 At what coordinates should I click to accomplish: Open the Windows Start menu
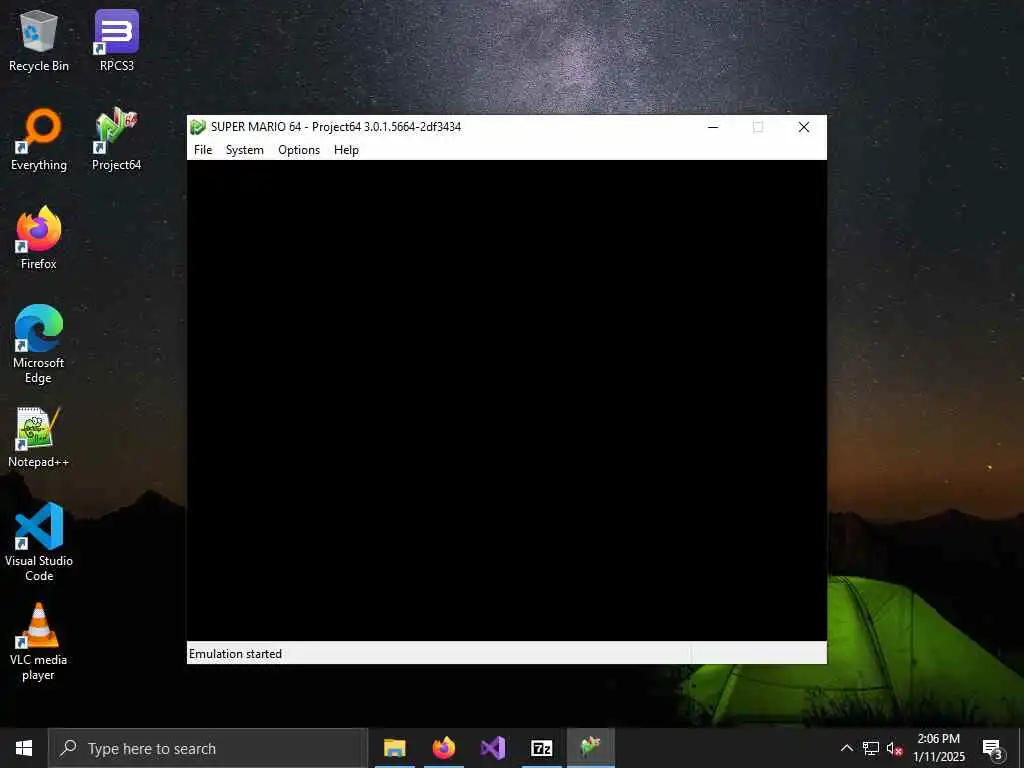point(24,748)
